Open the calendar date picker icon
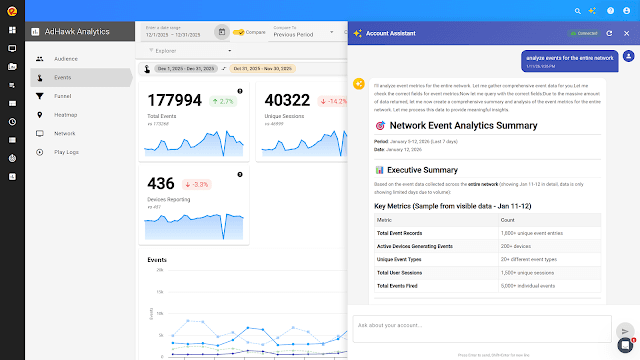 (222, 32)
